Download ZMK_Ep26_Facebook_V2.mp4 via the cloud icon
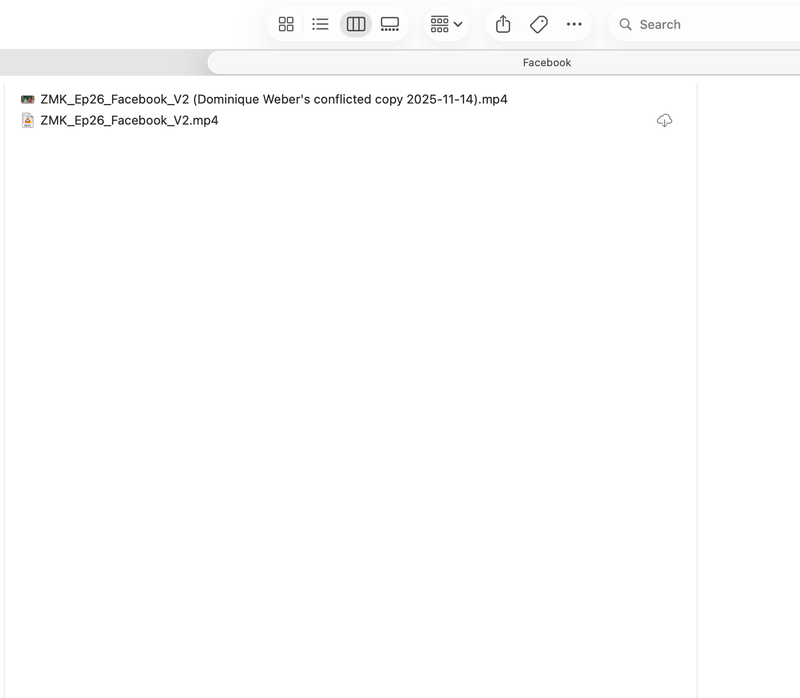Viewport: 800px width, 698px height. point(664,120)
